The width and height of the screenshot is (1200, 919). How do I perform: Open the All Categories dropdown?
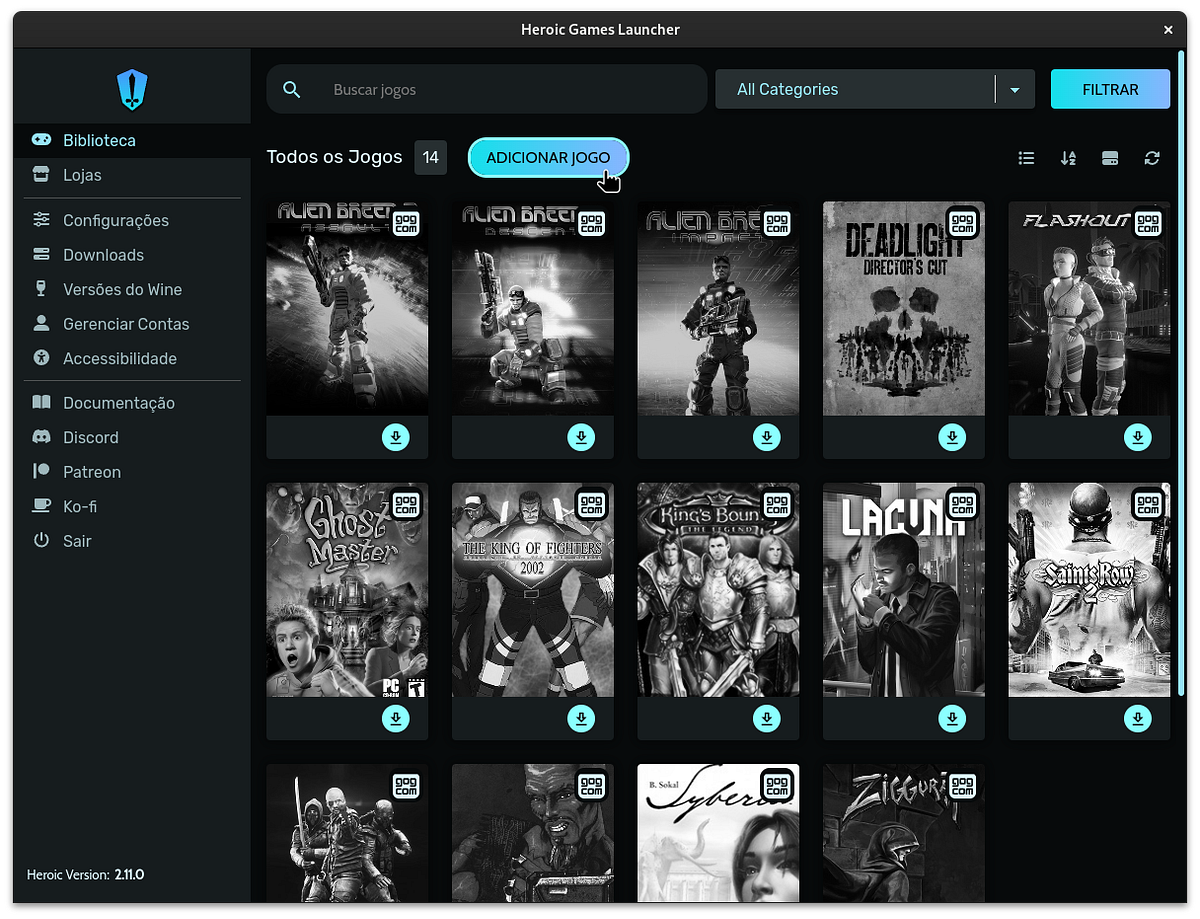point(874,90)
